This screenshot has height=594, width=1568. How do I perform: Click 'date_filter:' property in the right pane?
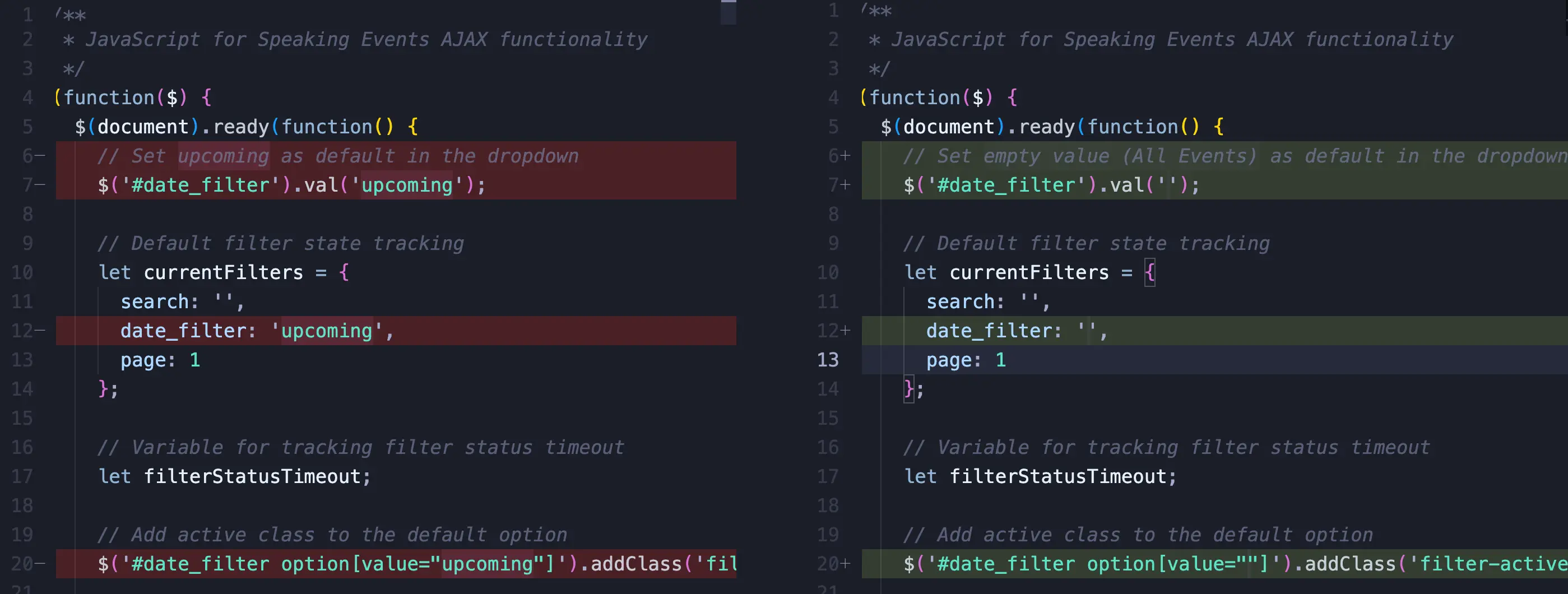(x=995, y=331)
